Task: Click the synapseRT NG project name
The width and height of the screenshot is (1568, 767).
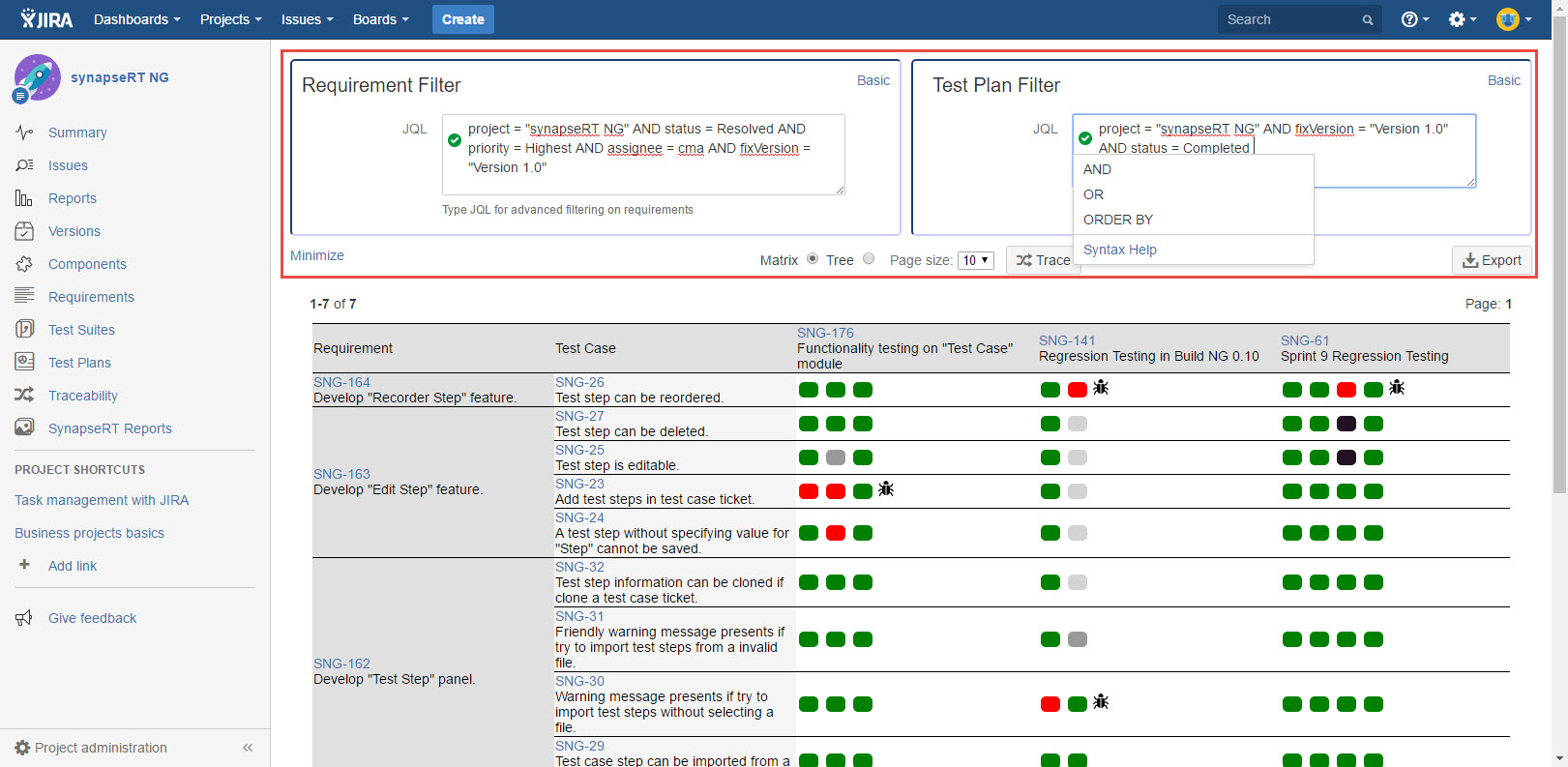Action: (x=120, y=77)
